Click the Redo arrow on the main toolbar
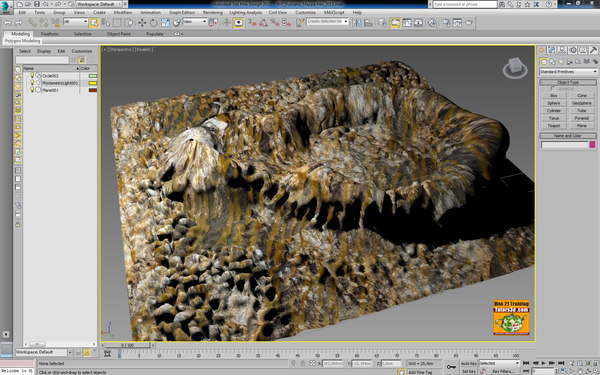 pos(18,23)
